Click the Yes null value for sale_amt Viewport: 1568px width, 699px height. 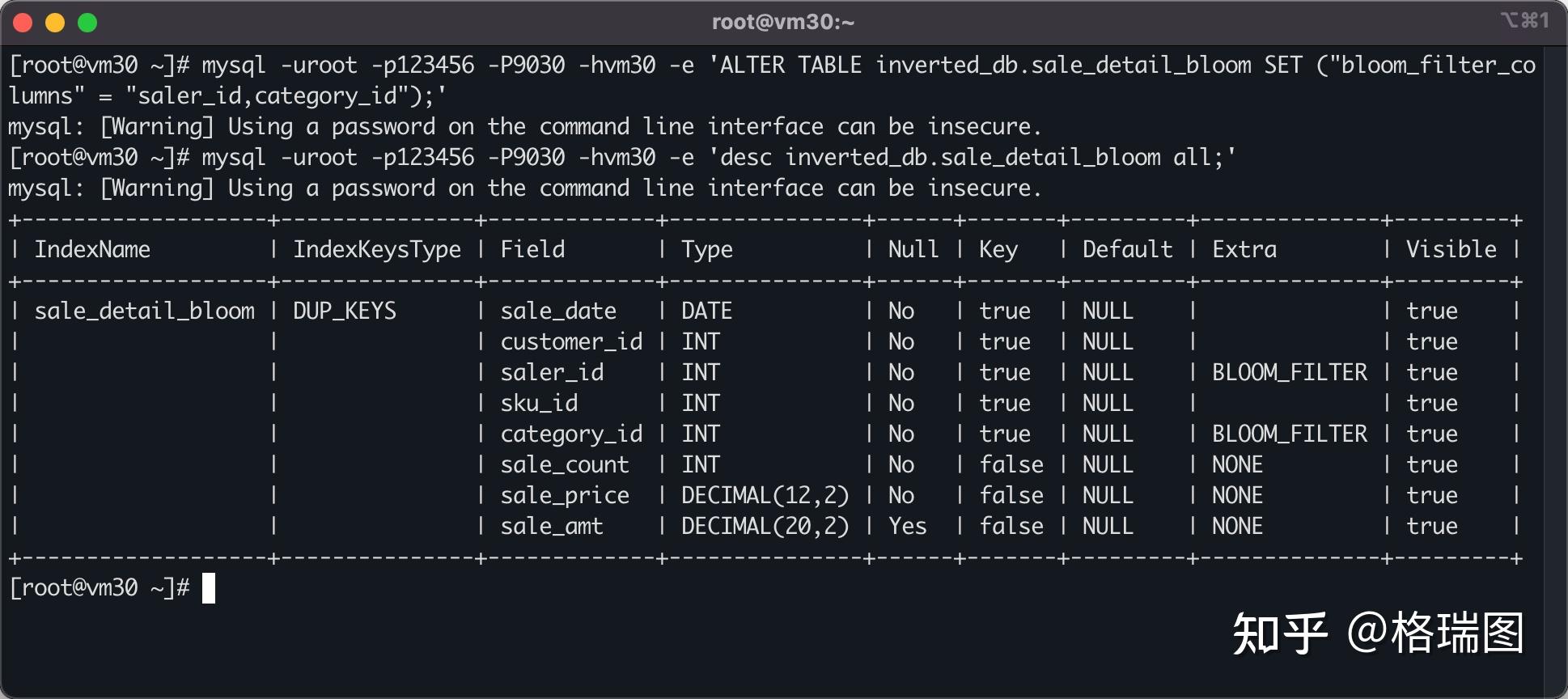[907, 526]
